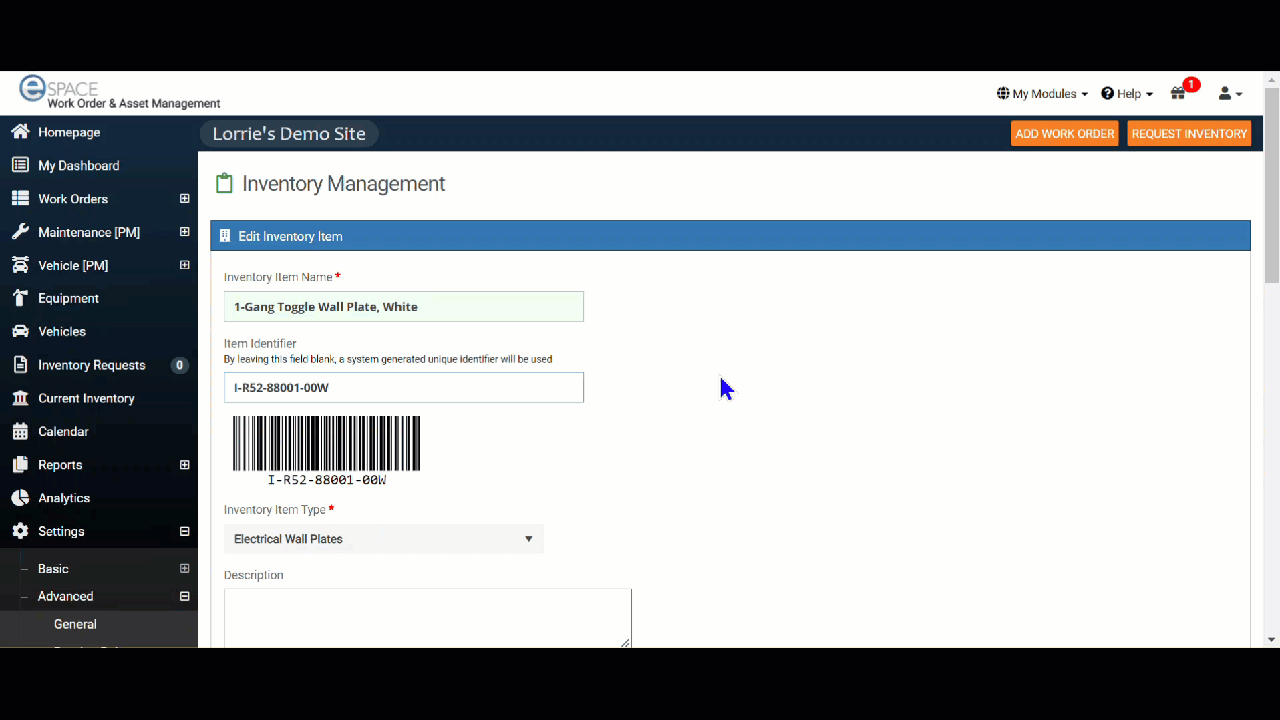Image resolution: width=1280 pixels, height=720 pixels.
Task: Click the Analytics pie chart icon
Action: 20,498
